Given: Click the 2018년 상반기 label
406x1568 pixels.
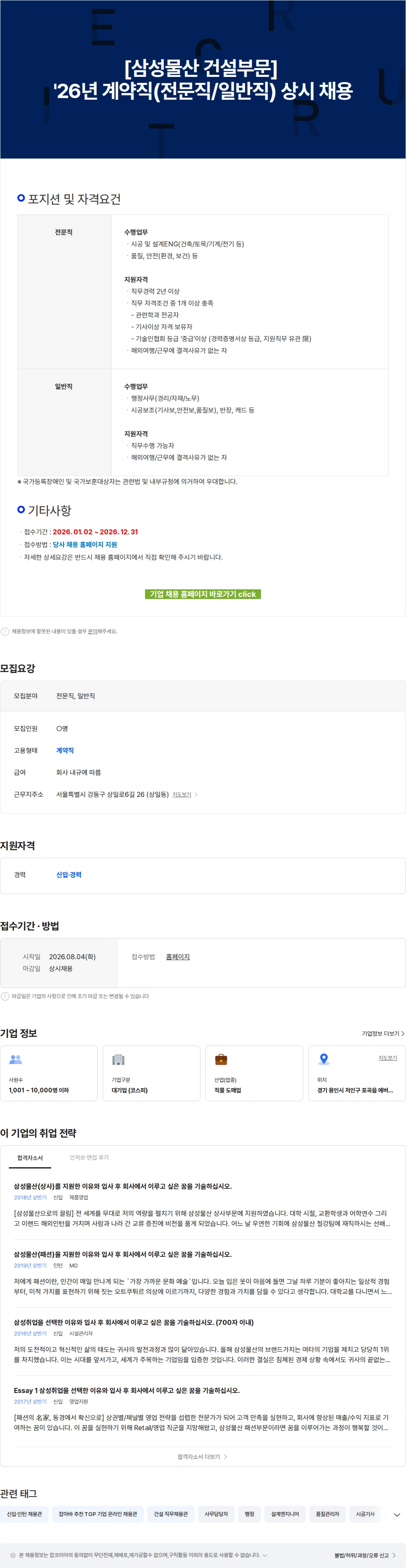Looking at the screenshot, I should coord(30,1197).
